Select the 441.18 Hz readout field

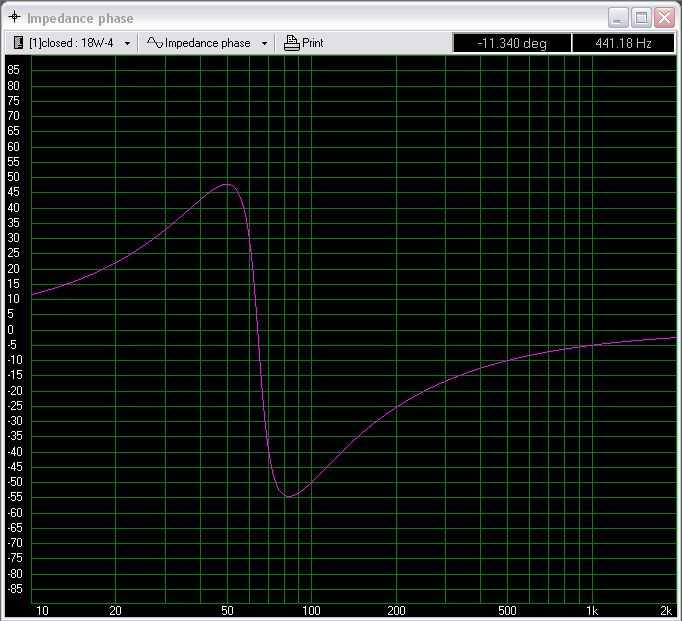coord(623,43)
